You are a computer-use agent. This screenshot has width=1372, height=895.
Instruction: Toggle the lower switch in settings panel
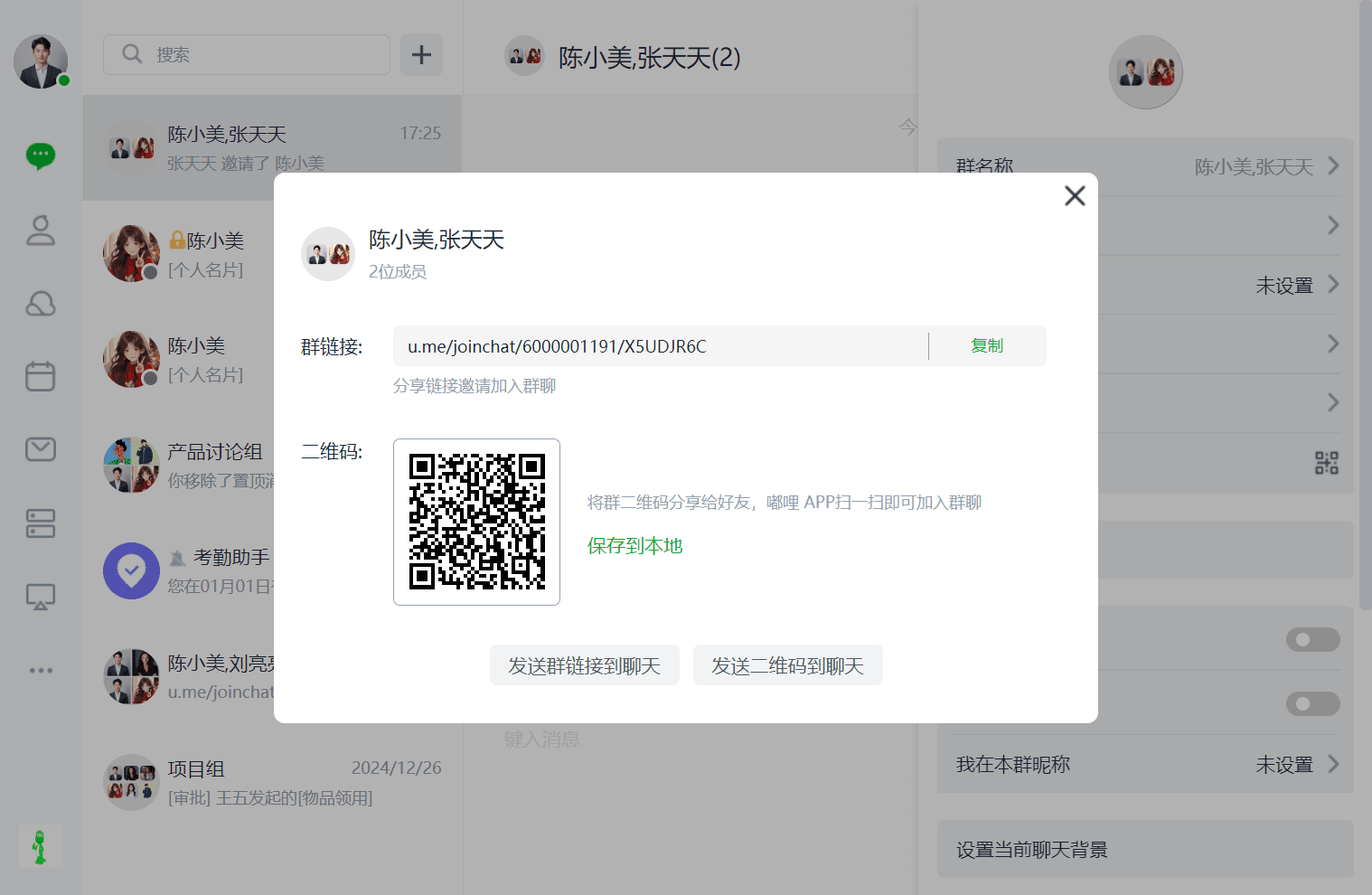(x=1313, y=703)
